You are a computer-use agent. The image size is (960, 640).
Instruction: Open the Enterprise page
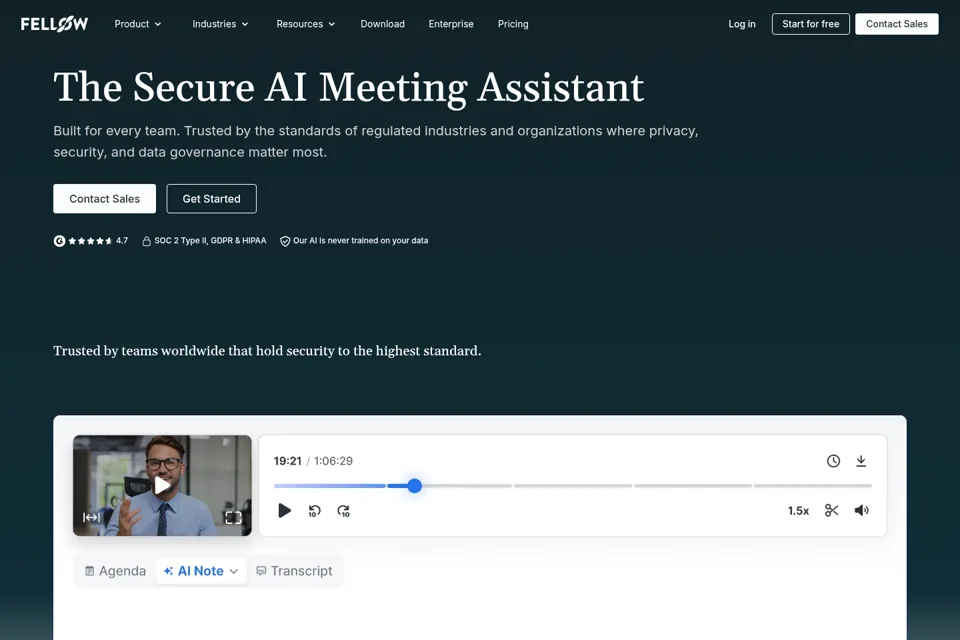point(451,24)
